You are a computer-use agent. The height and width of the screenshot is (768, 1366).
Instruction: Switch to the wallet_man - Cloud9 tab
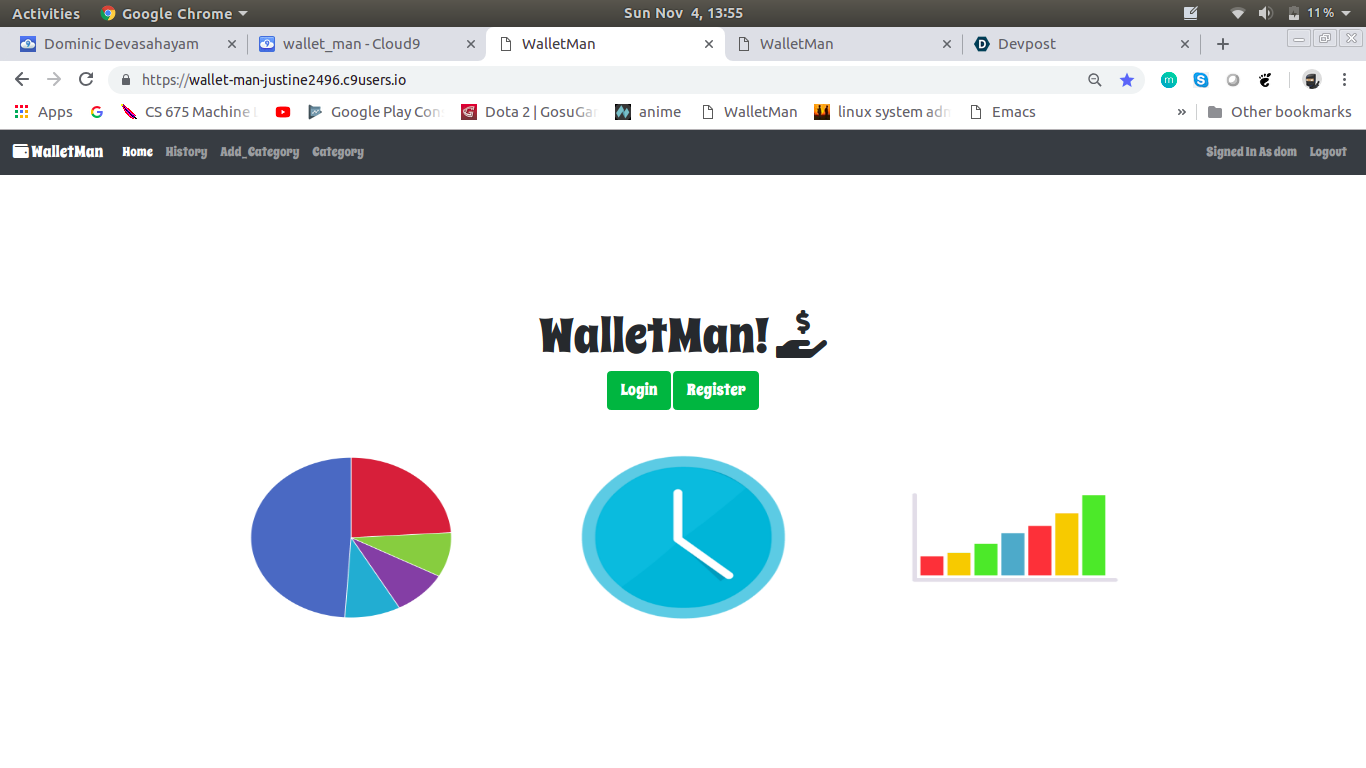coord(365,44)
